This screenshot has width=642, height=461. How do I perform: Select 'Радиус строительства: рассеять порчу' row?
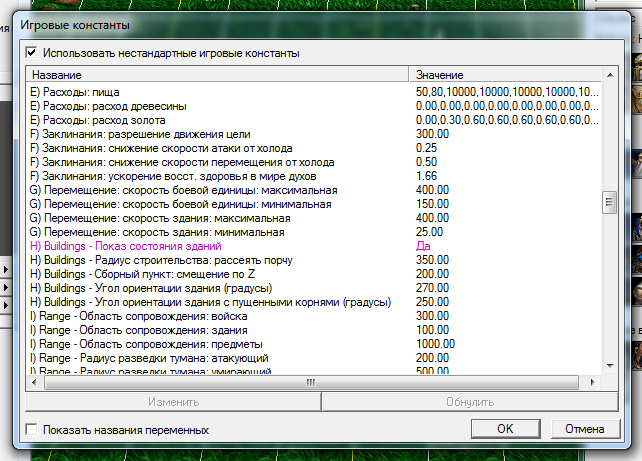[x=314, y=260]
